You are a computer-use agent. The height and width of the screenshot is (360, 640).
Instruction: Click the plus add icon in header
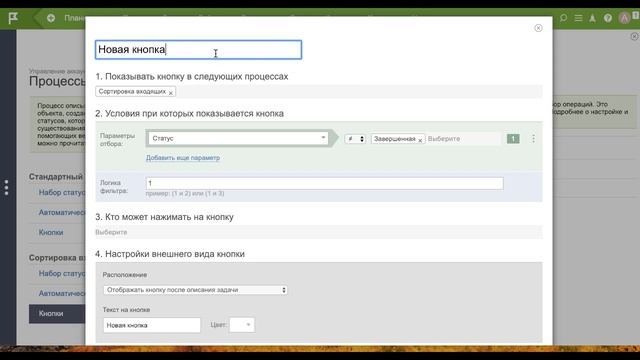tap(51, 18)
